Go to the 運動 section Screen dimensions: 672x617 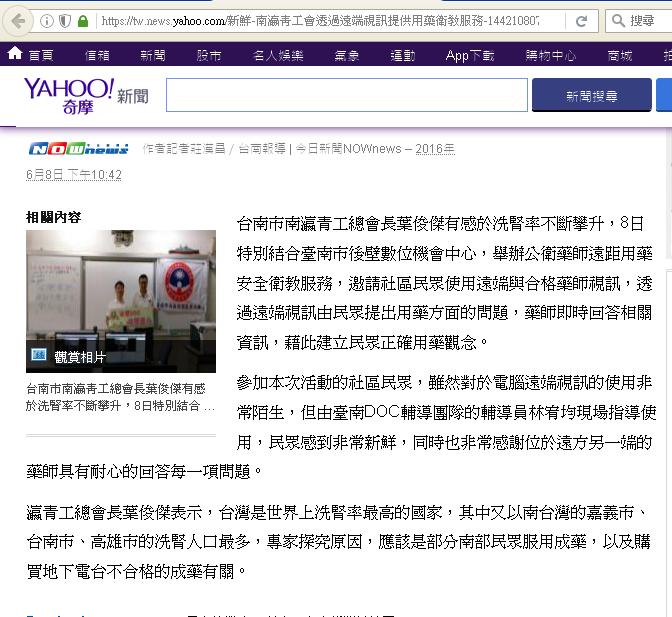pyautogui.click(x=403, y=55)
